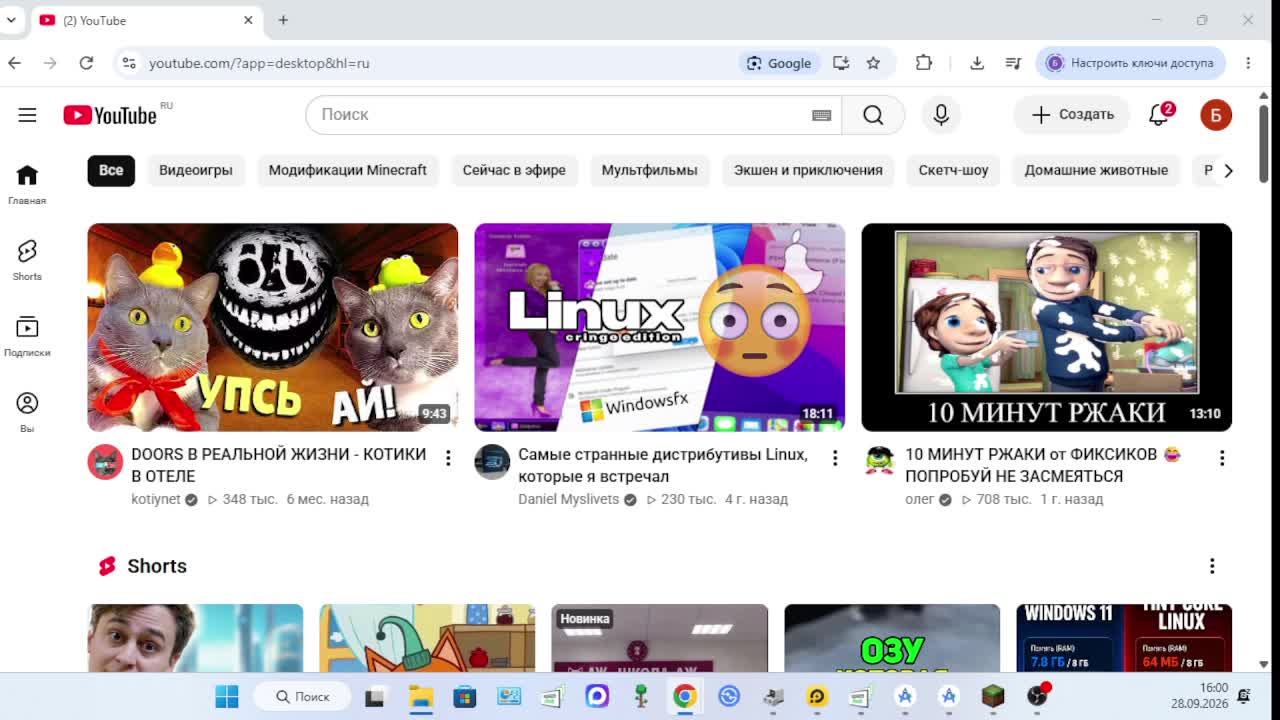Start voice search with the microphone

(941, 115)
